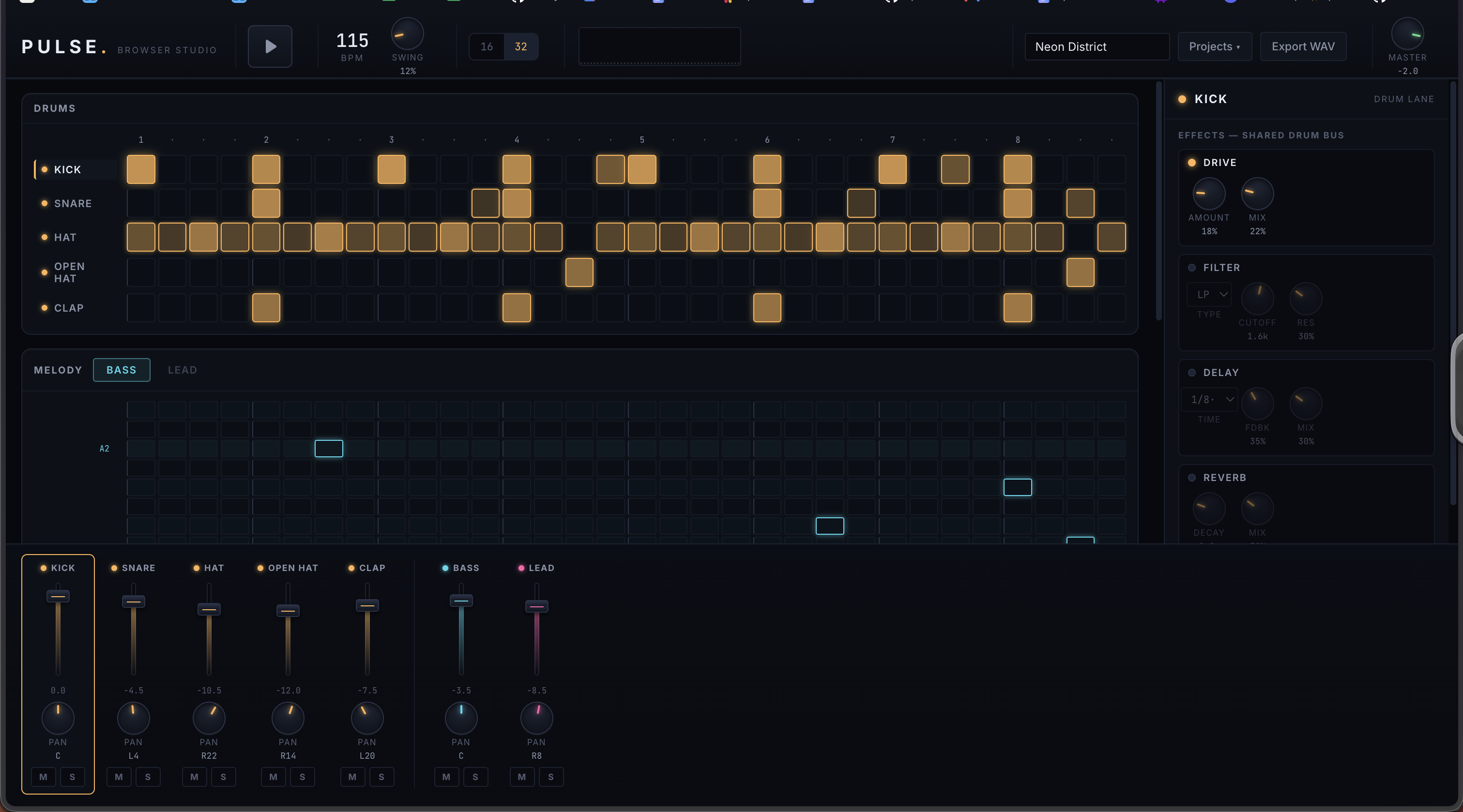Solo the Hat channel

(x=223, y=777)
